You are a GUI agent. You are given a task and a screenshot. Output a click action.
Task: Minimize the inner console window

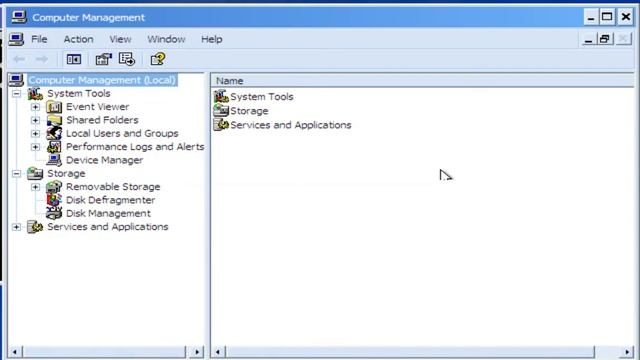588,39
